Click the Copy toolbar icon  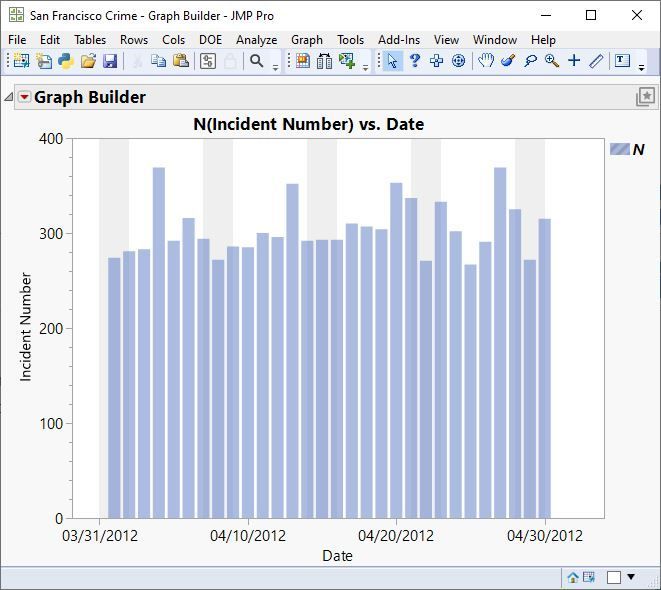point(158,61)
